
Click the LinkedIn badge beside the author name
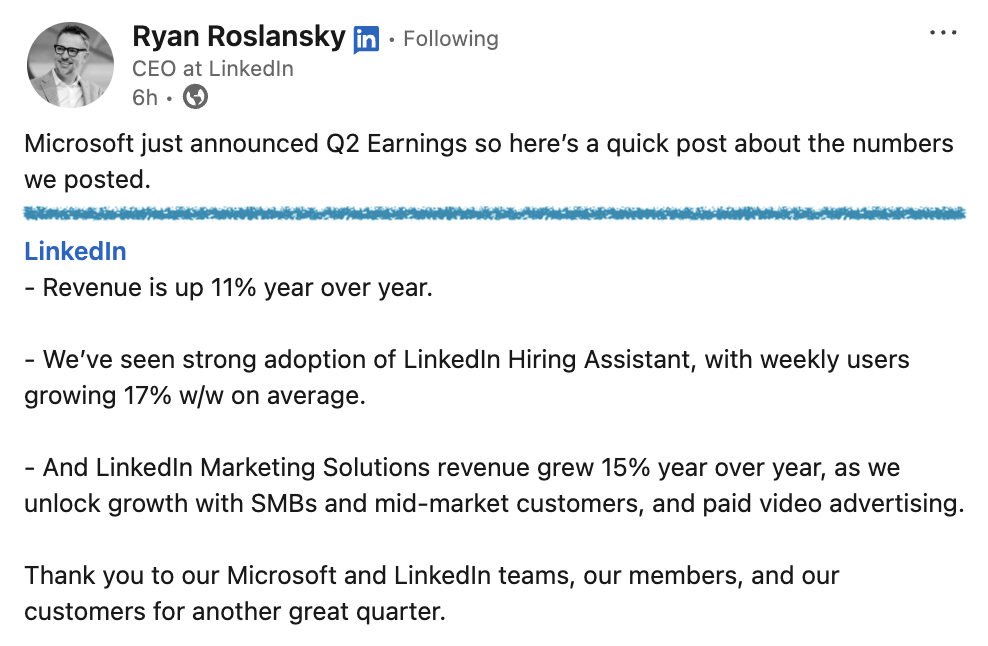(366, 39)
